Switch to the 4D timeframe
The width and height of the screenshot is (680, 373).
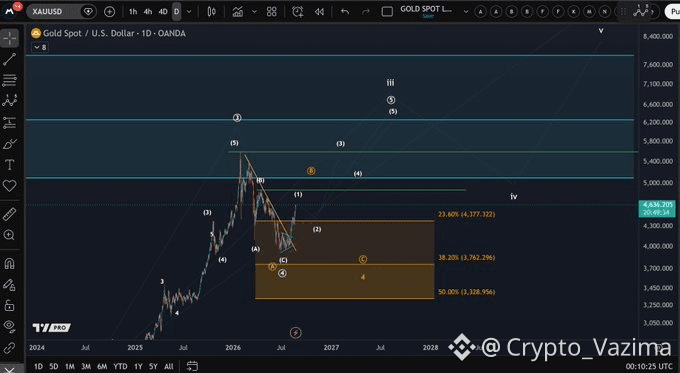(x=163, y=12)
